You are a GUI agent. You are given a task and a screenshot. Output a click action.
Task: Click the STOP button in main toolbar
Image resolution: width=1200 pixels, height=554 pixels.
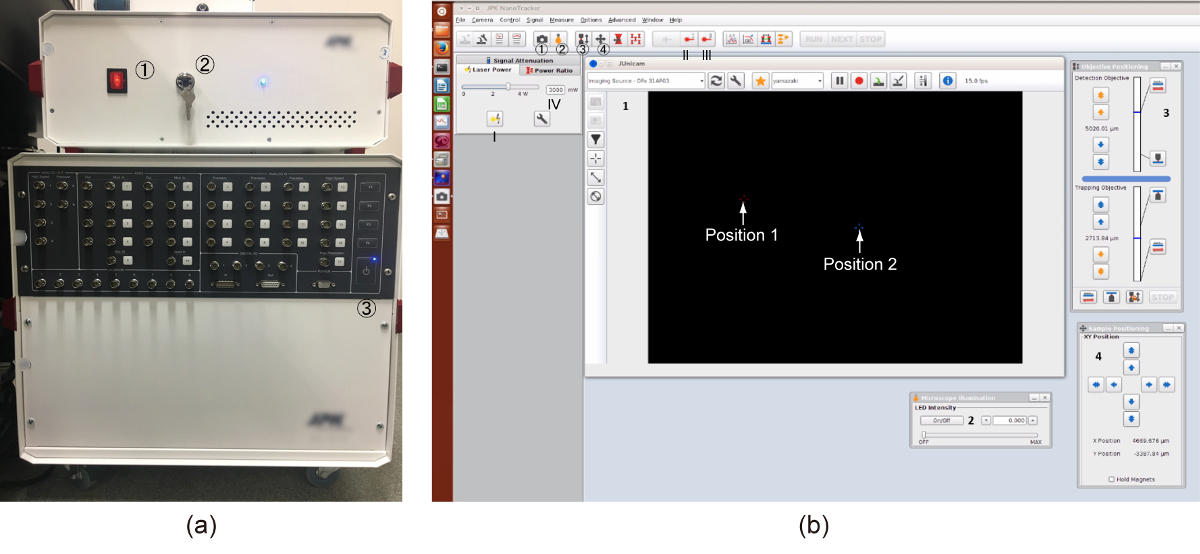(x=871, y=38)
